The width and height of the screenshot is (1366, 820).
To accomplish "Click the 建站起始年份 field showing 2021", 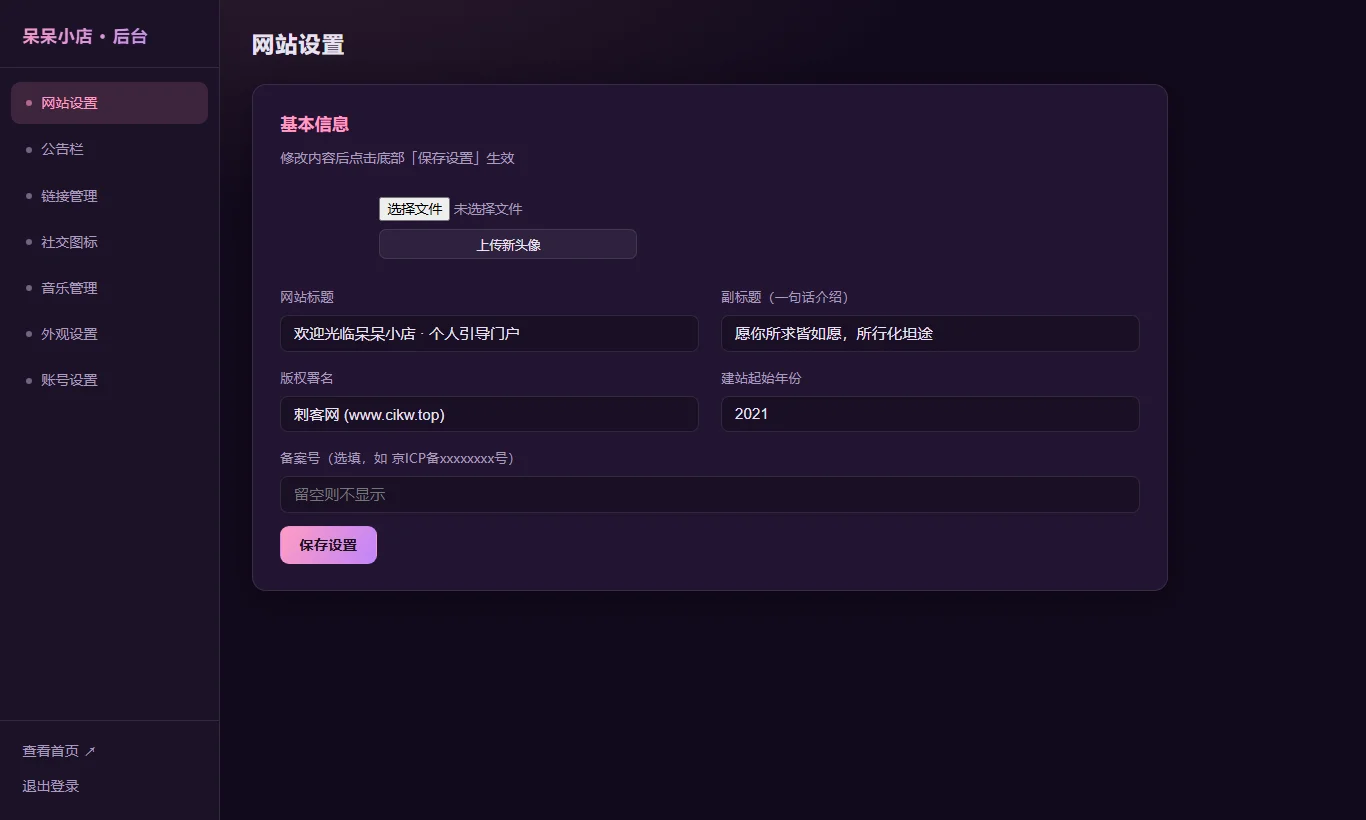I will 930,414.
